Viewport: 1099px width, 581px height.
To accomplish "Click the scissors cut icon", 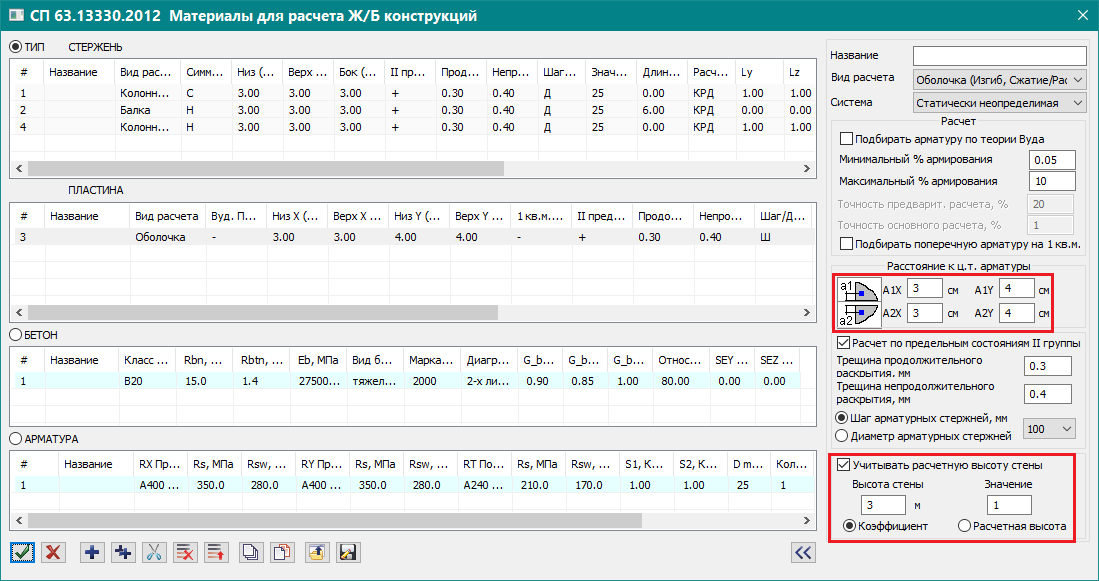I will coord(154,552).
